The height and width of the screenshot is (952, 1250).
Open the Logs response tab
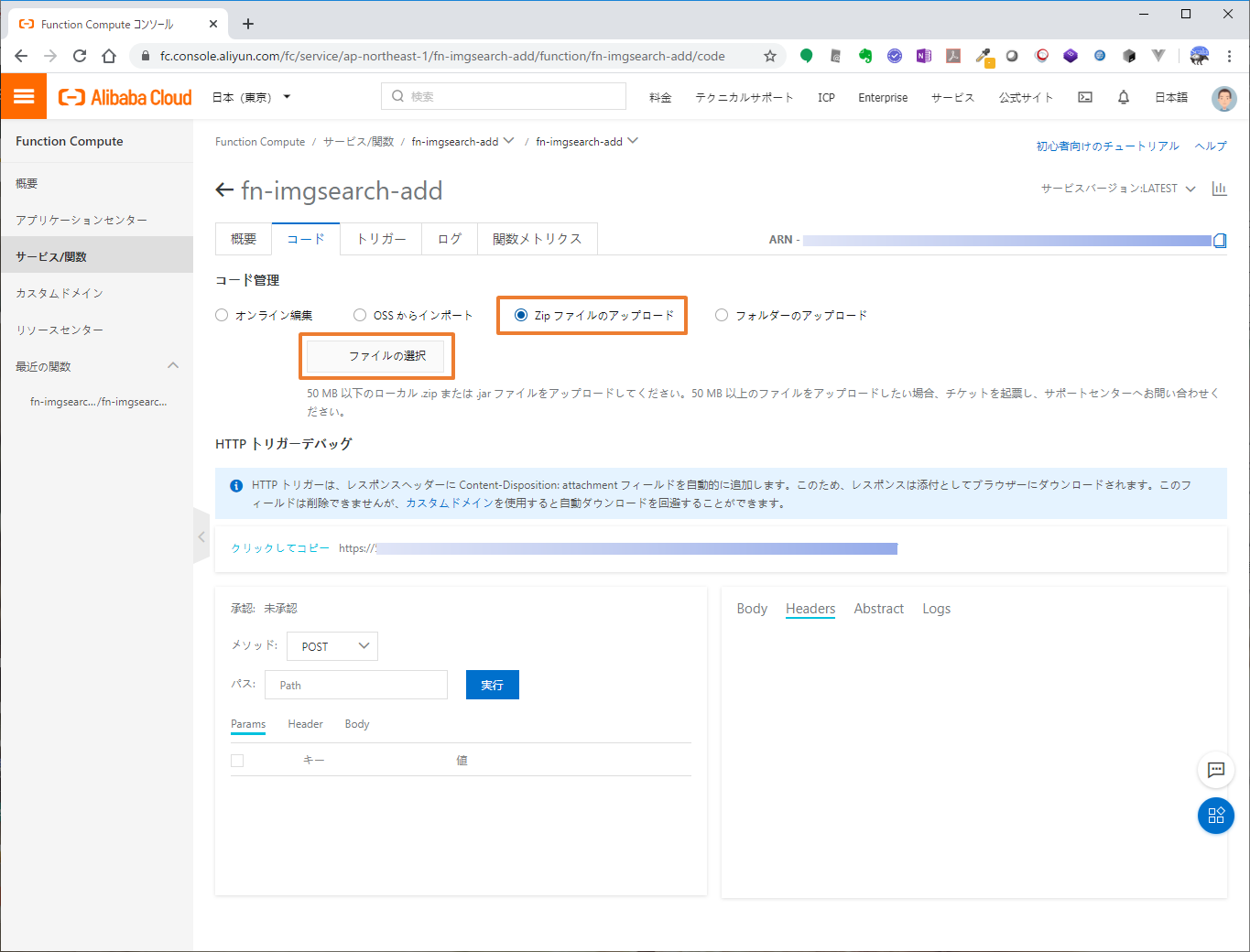936,609
